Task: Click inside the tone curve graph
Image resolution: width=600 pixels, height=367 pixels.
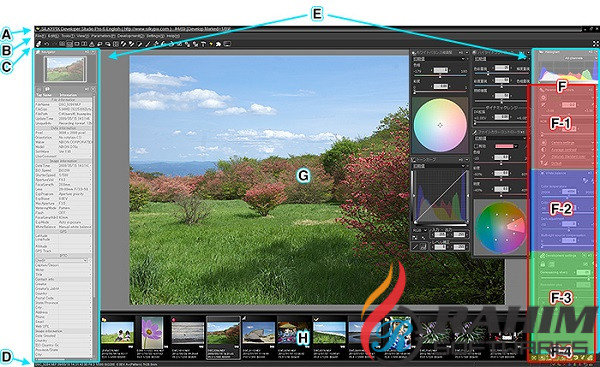Action: click(x=441, y=196)
